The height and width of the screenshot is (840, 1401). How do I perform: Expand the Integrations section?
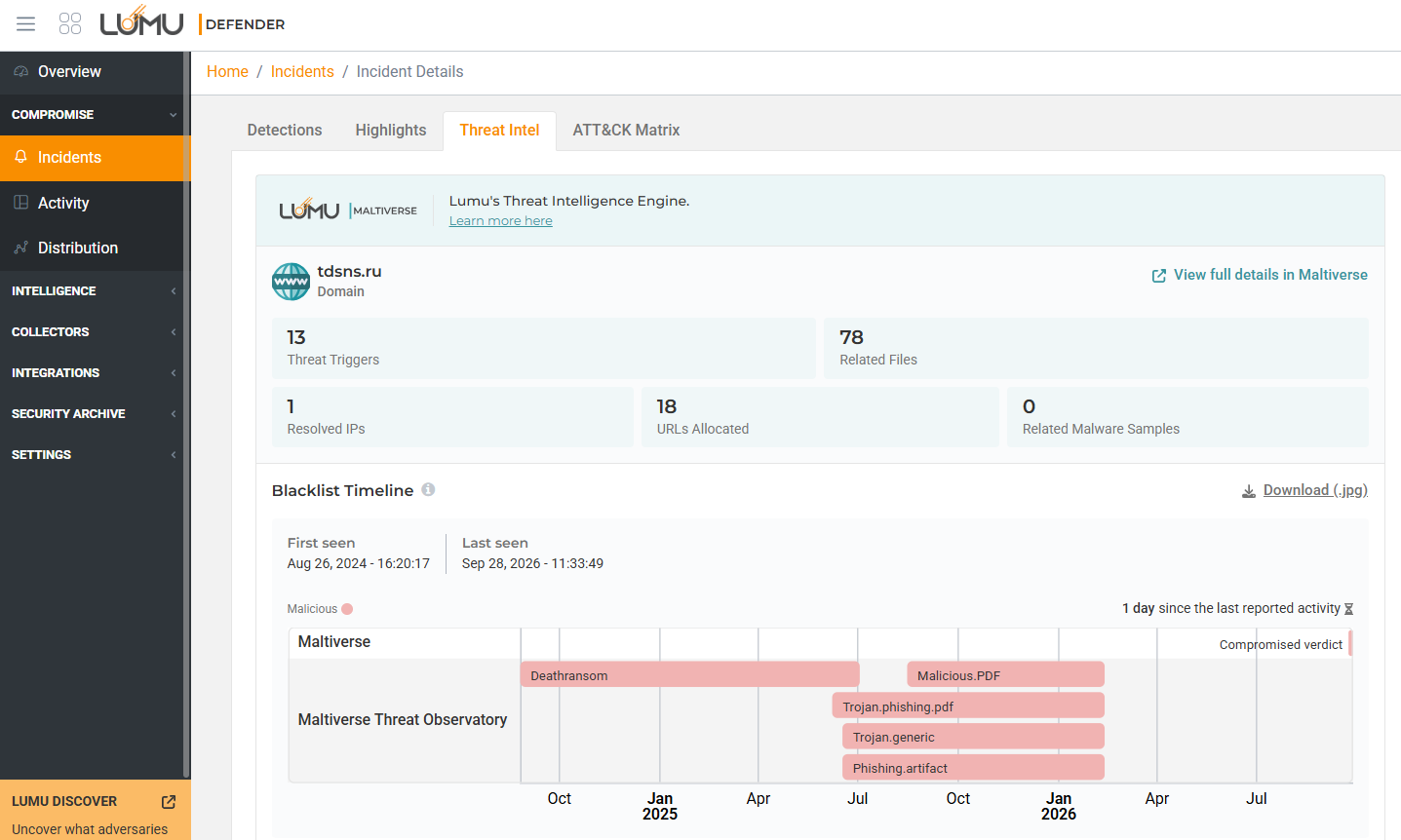[x=96, y=373]
